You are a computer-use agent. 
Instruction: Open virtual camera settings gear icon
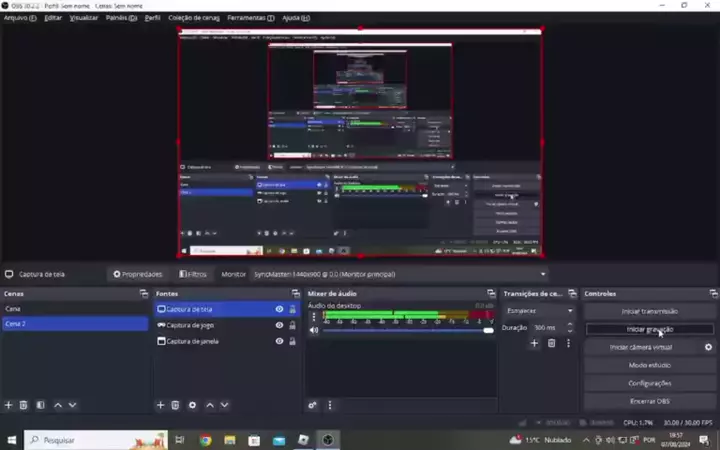coord(709,347)
